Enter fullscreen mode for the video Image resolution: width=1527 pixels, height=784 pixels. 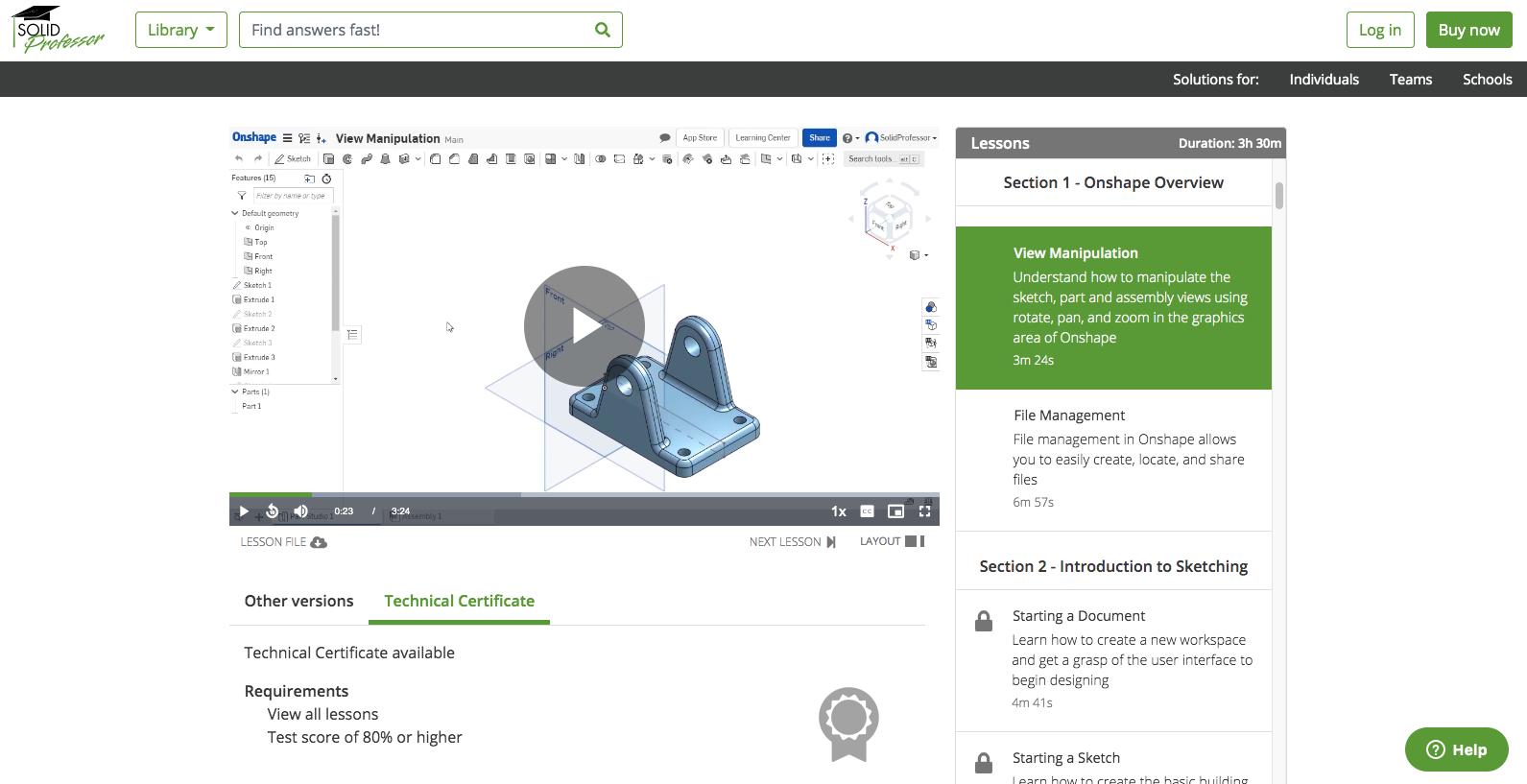(x=924, y=511)
